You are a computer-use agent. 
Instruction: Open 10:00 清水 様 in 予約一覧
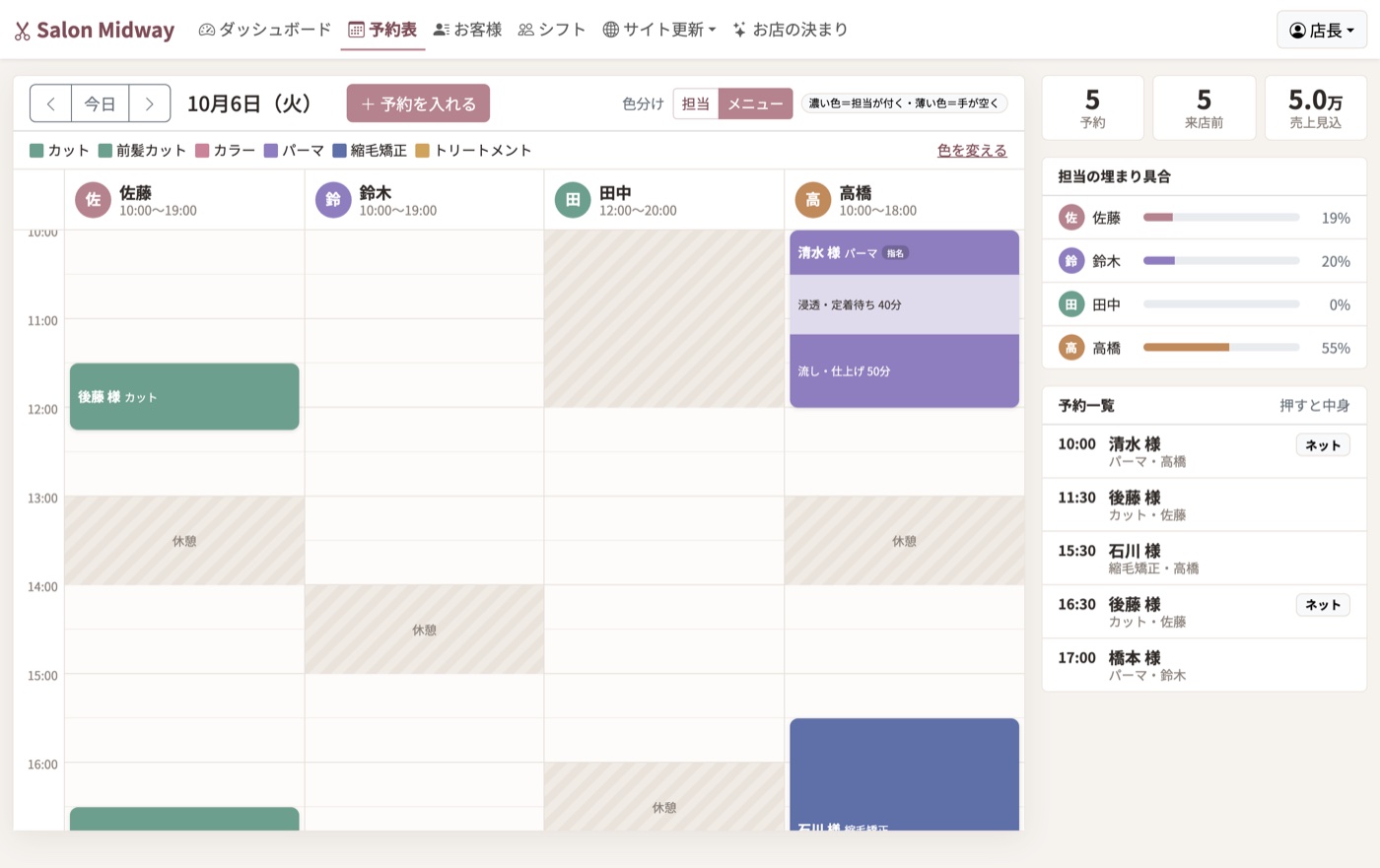coord(1204,452)
